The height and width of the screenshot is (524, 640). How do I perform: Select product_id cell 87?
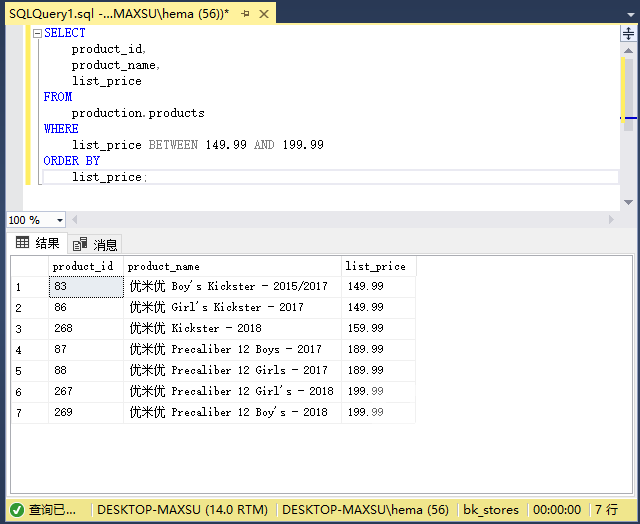[86, 350]
